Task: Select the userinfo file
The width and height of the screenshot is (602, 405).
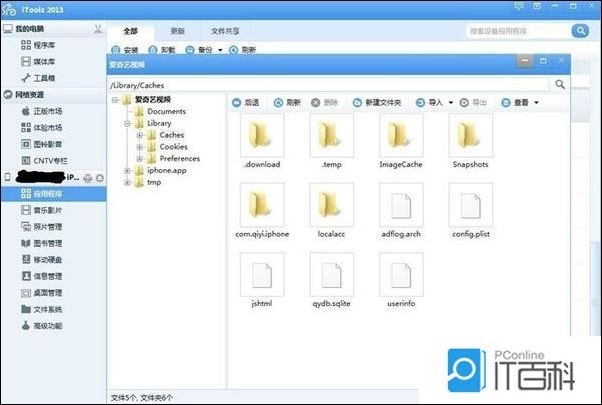Action: 401,280
